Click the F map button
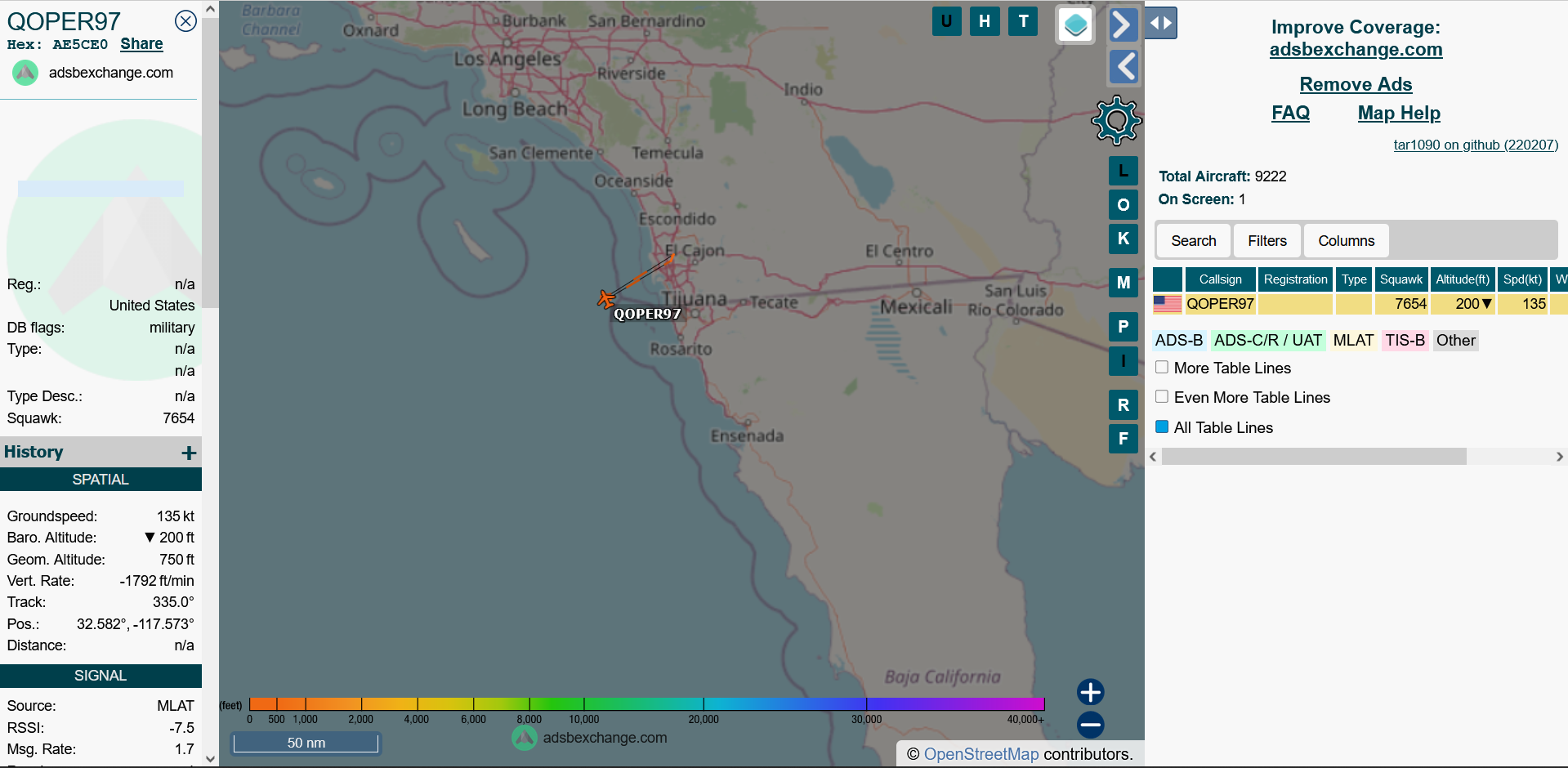Screen dimensions: 1568x768 [x=1124, y=439]
